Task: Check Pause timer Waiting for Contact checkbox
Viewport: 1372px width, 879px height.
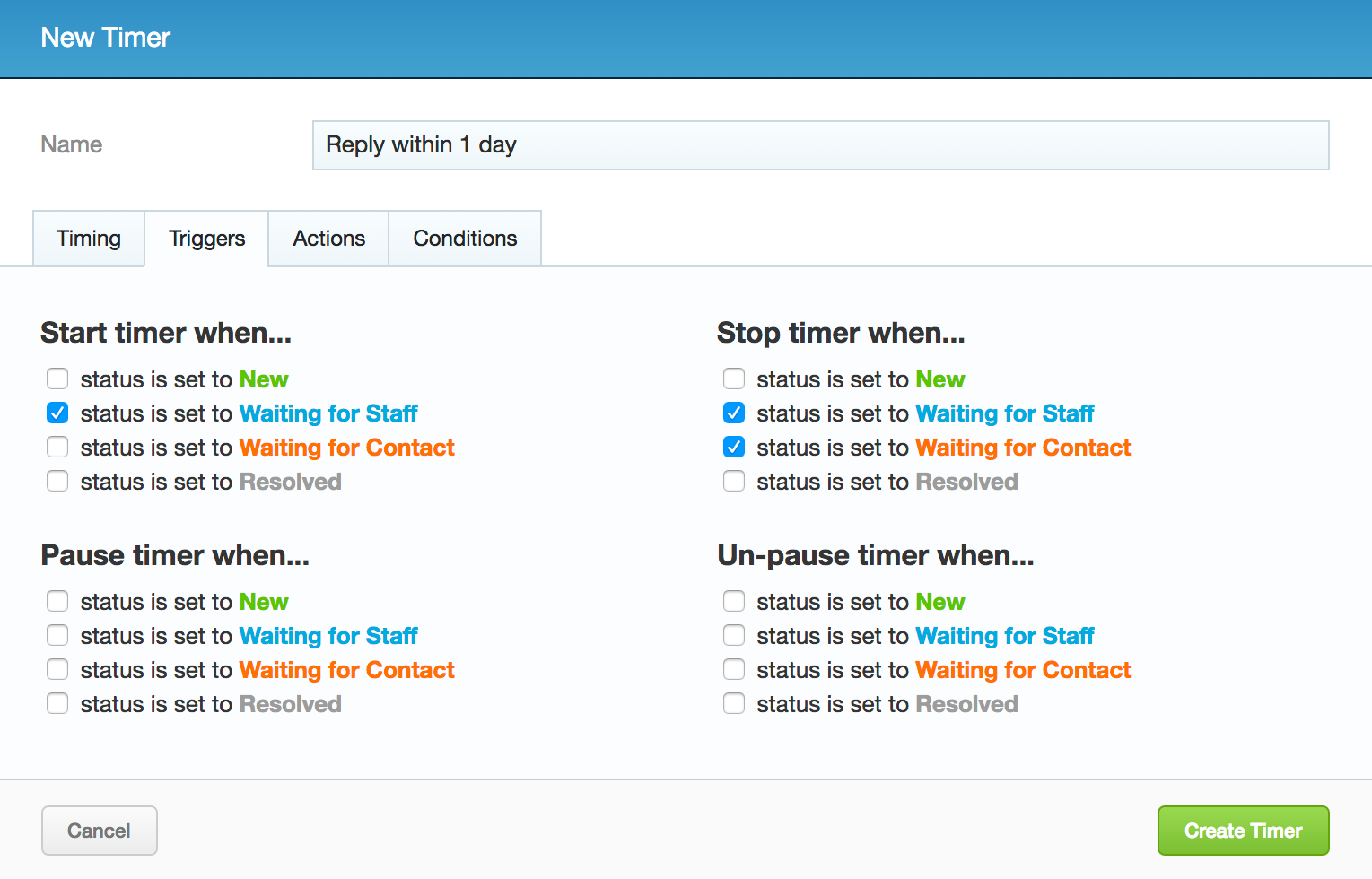Action: point(57,669)
